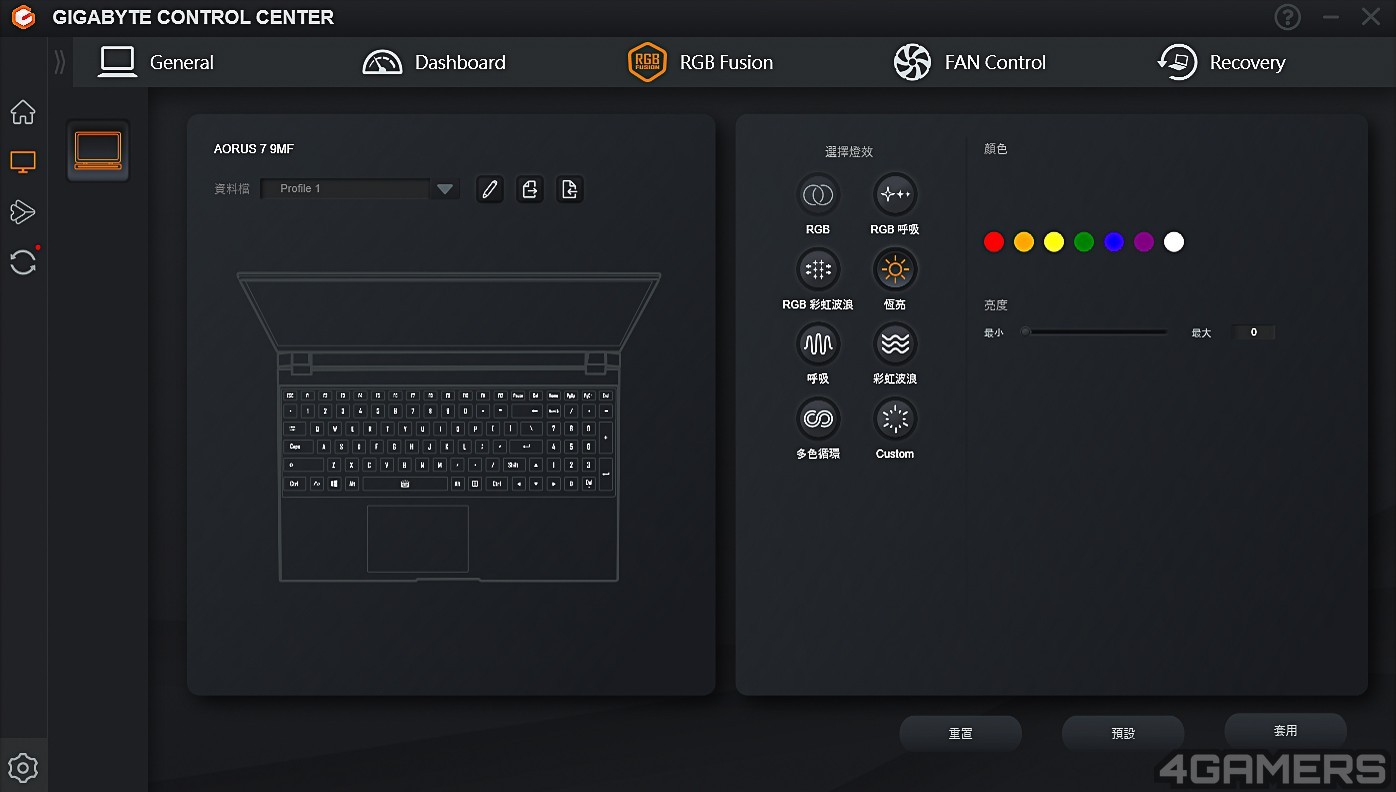Pick the green color swatch
The width and height of the screenshot is (1396, 792).
[x=1084, y=242]
